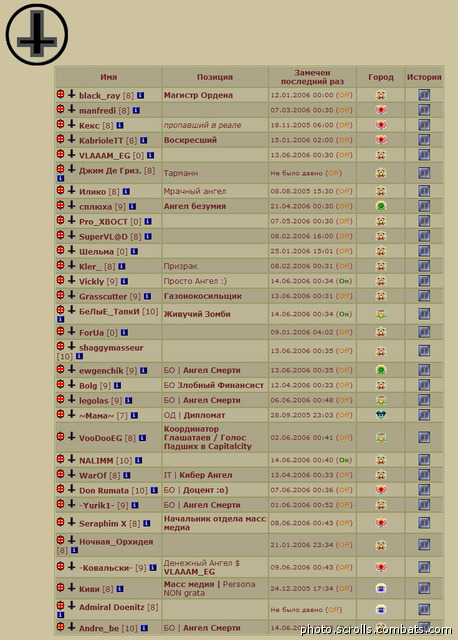Click VLAAAM_EG link in -Ковальски- position

(x=189, y=572)
